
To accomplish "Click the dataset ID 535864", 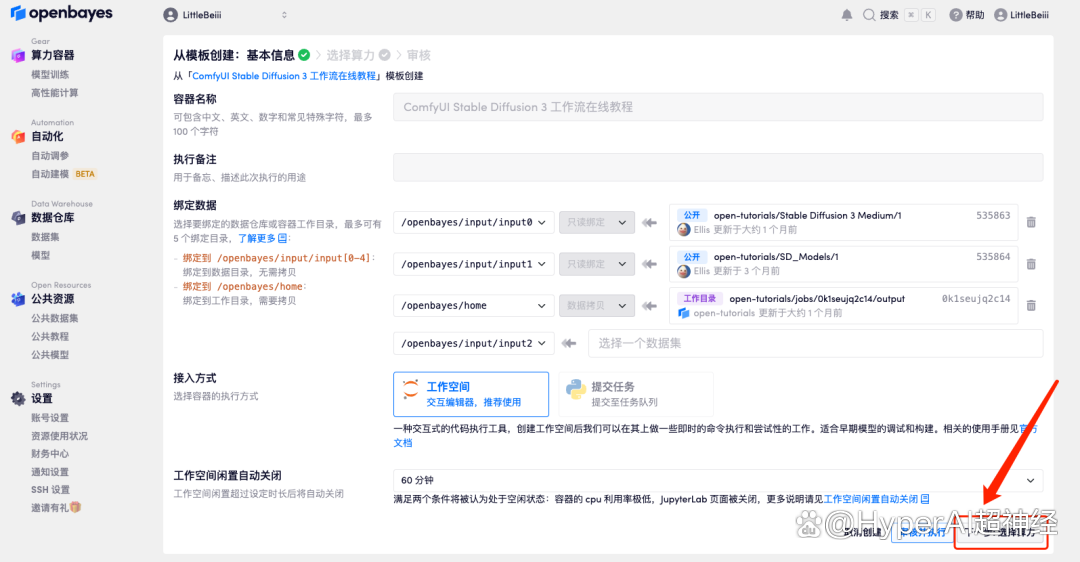I will point(993,256).
